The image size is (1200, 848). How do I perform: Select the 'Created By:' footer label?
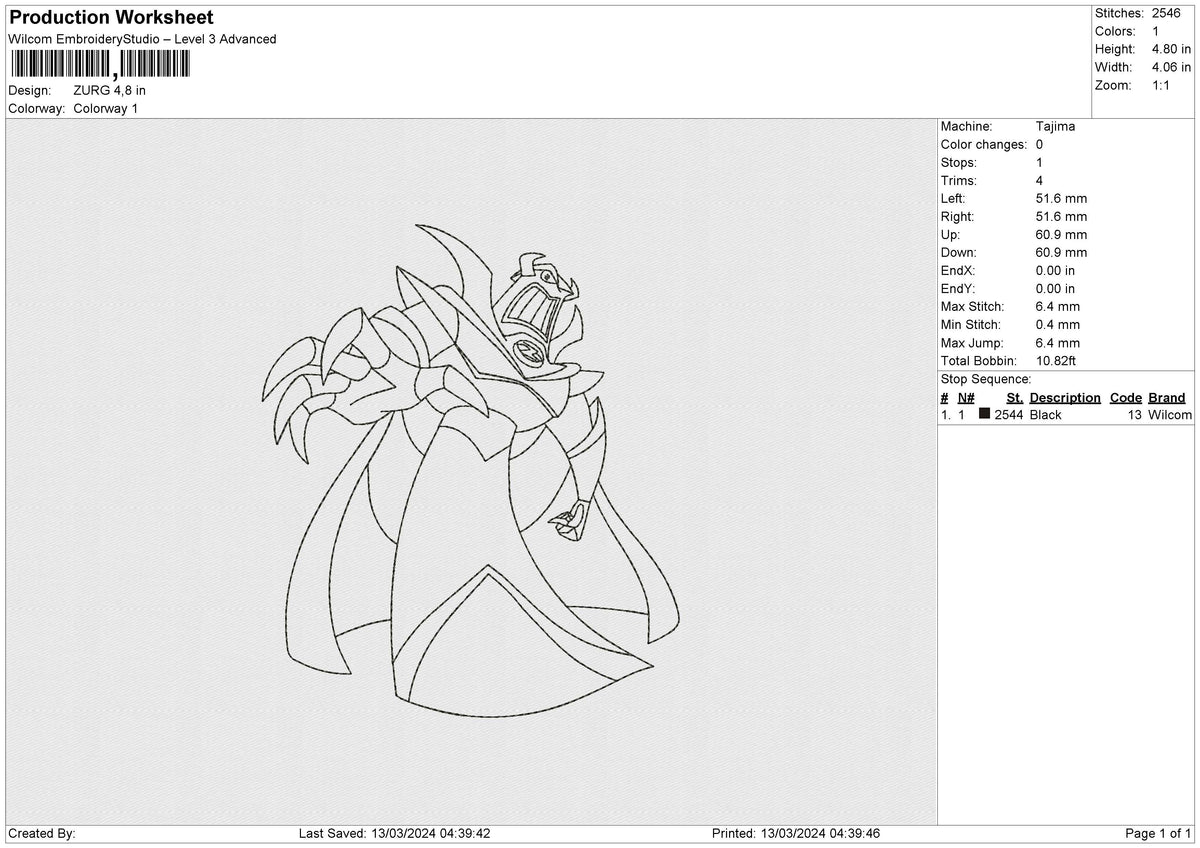point(42,833)
